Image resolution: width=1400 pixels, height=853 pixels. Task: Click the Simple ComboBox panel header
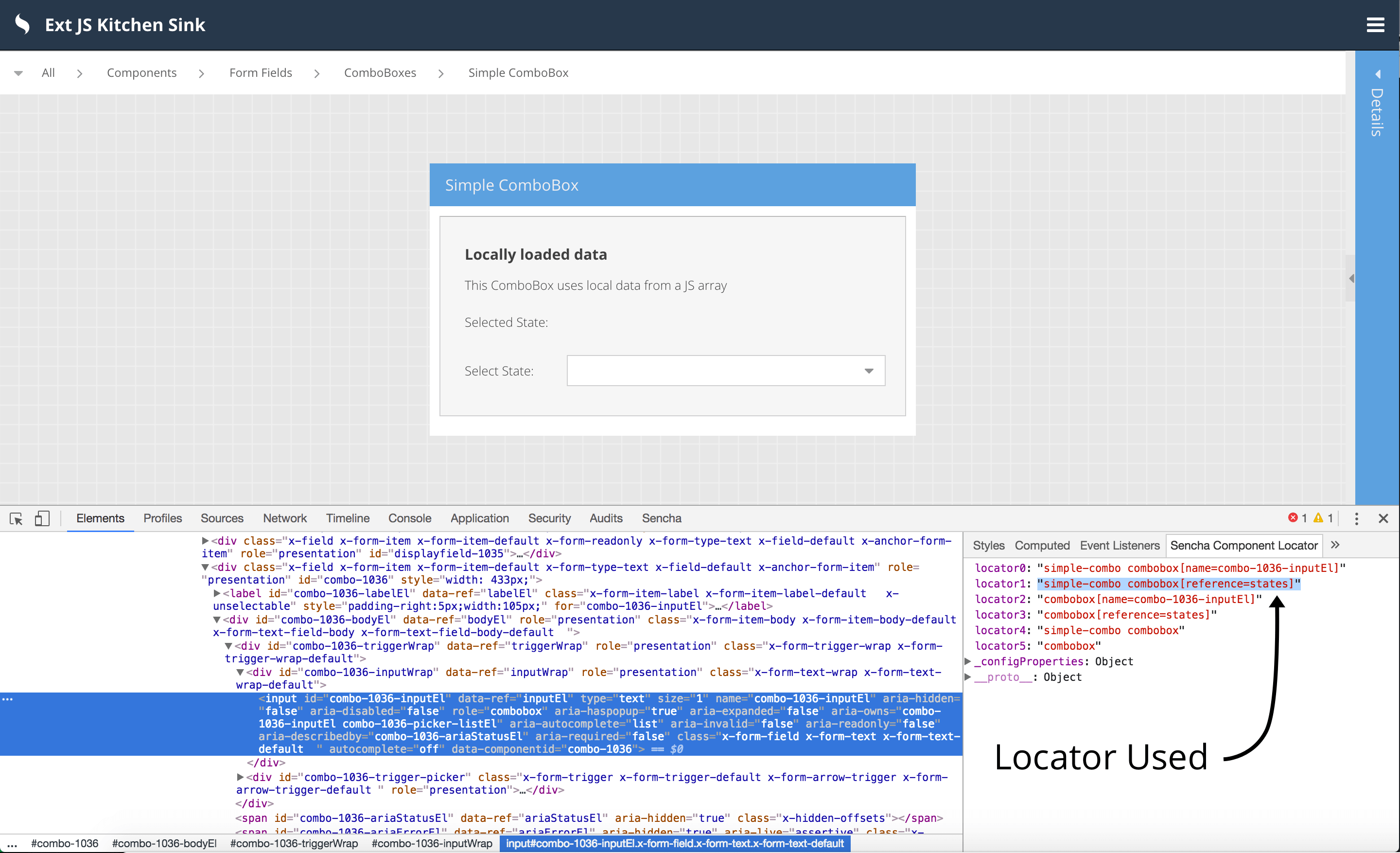coord(672,185)
